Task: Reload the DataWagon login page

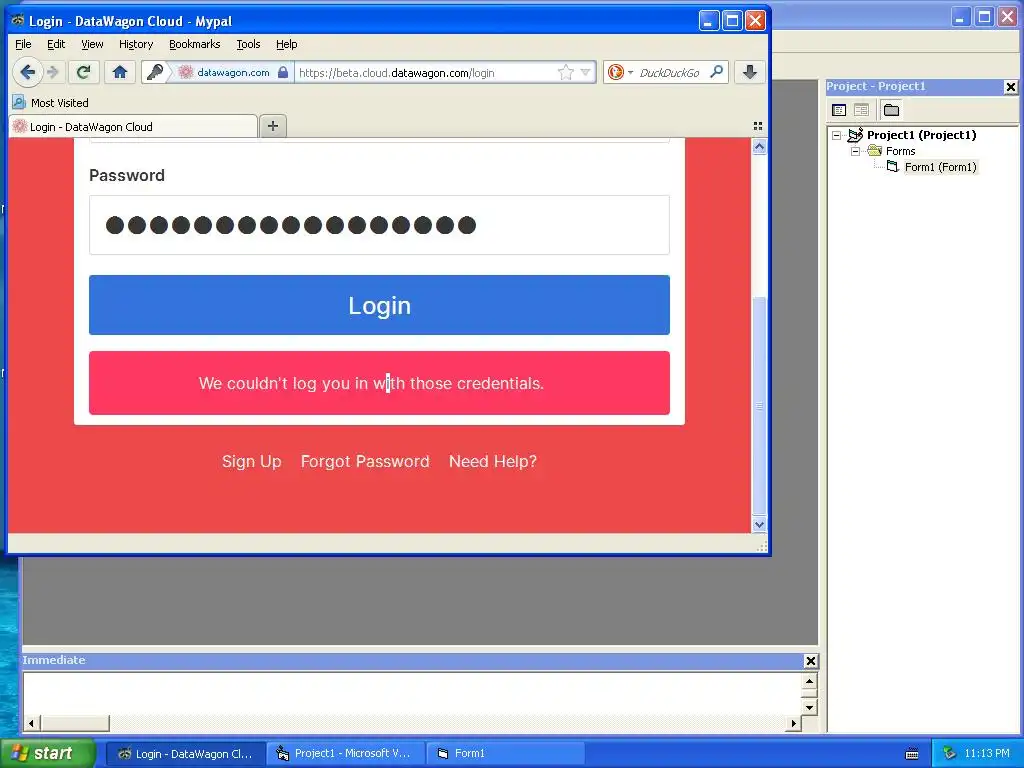Action: click(x=83, y=72)
